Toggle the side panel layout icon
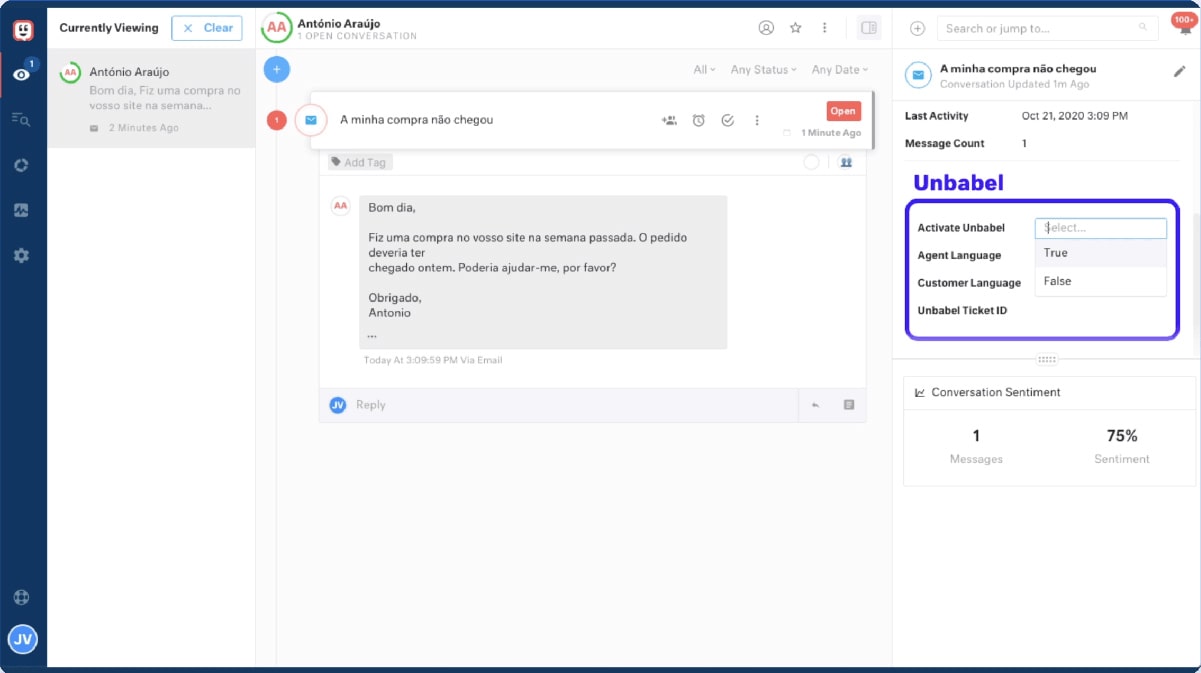Viewport: 1201px width, 673px height. (868, 28)
